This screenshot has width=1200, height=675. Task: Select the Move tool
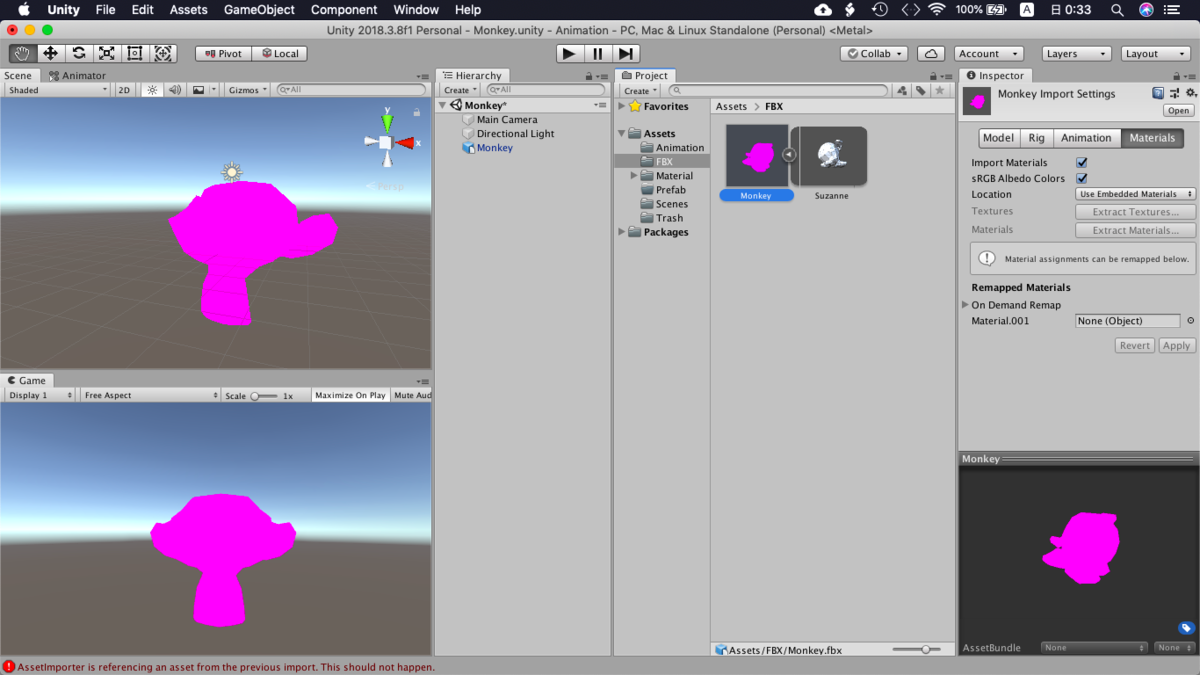[x=50, y=54]
